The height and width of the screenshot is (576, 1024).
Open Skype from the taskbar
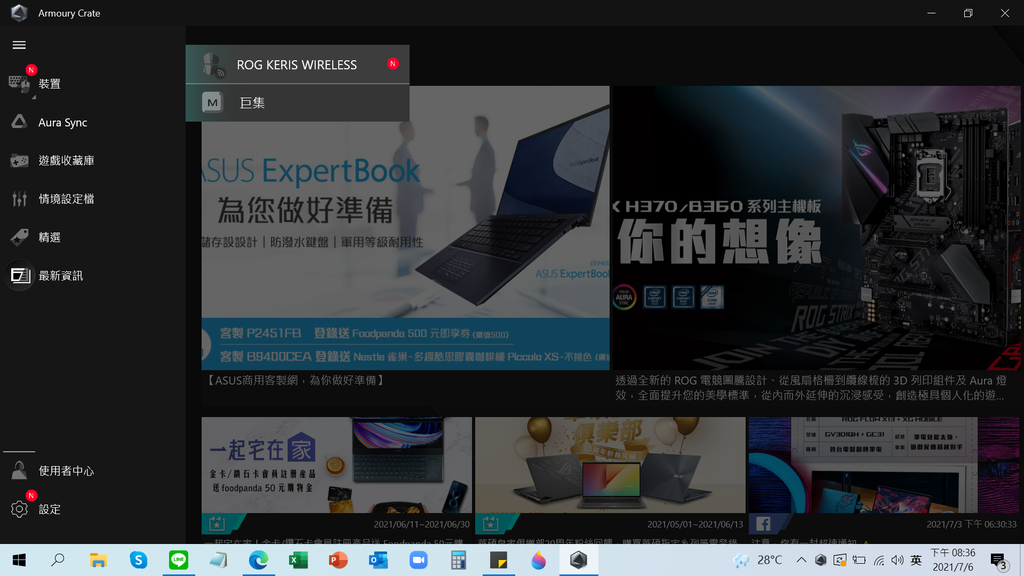pyautogui.click(x=138, y=560)
